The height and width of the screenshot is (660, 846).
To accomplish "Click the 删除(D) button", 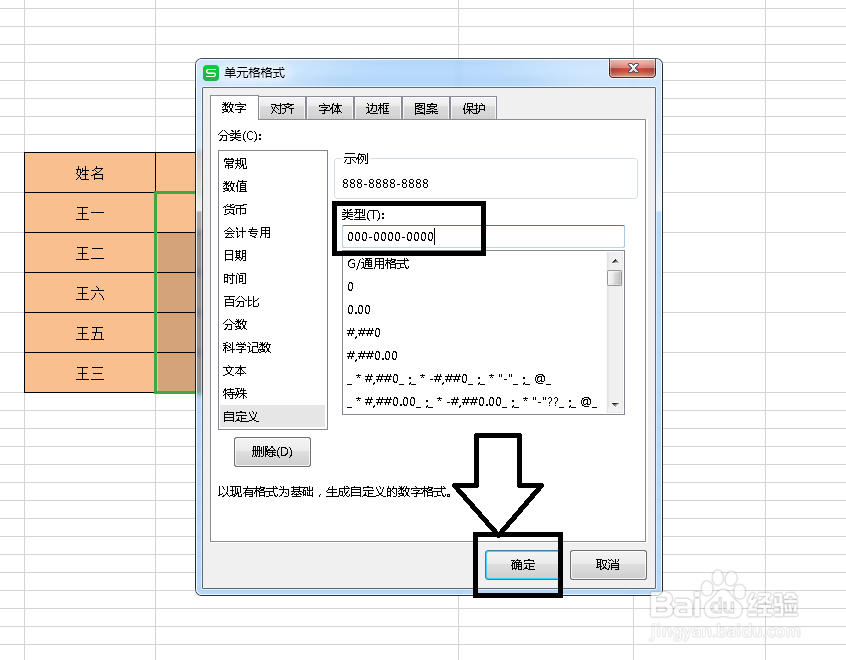I will (x=271, y=452).
